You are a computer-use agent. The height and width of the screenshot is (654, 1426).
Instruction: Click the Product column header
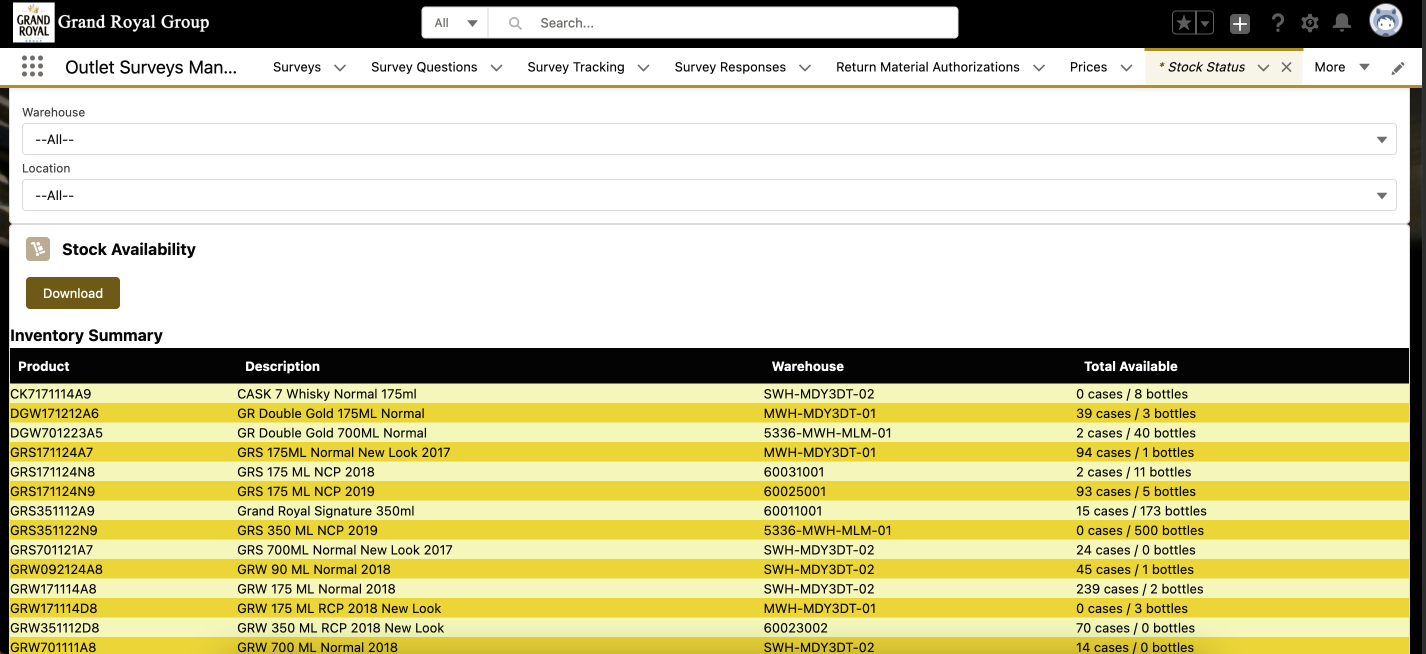[44, 366]
